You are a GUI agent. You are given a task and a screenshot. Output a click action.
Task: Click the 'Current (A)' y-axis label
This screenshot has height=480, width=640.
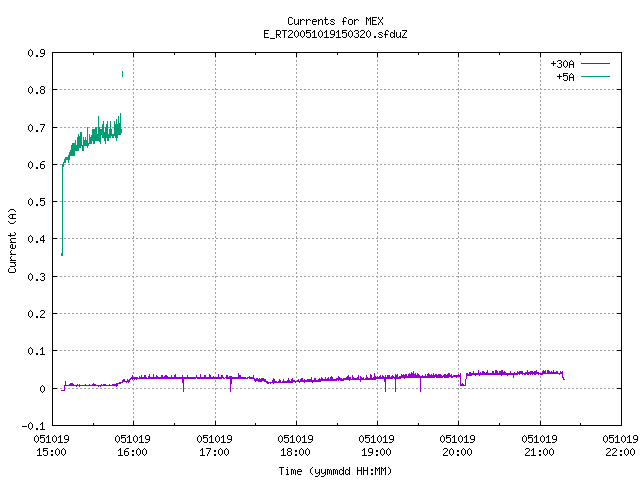tap(12, 240)
